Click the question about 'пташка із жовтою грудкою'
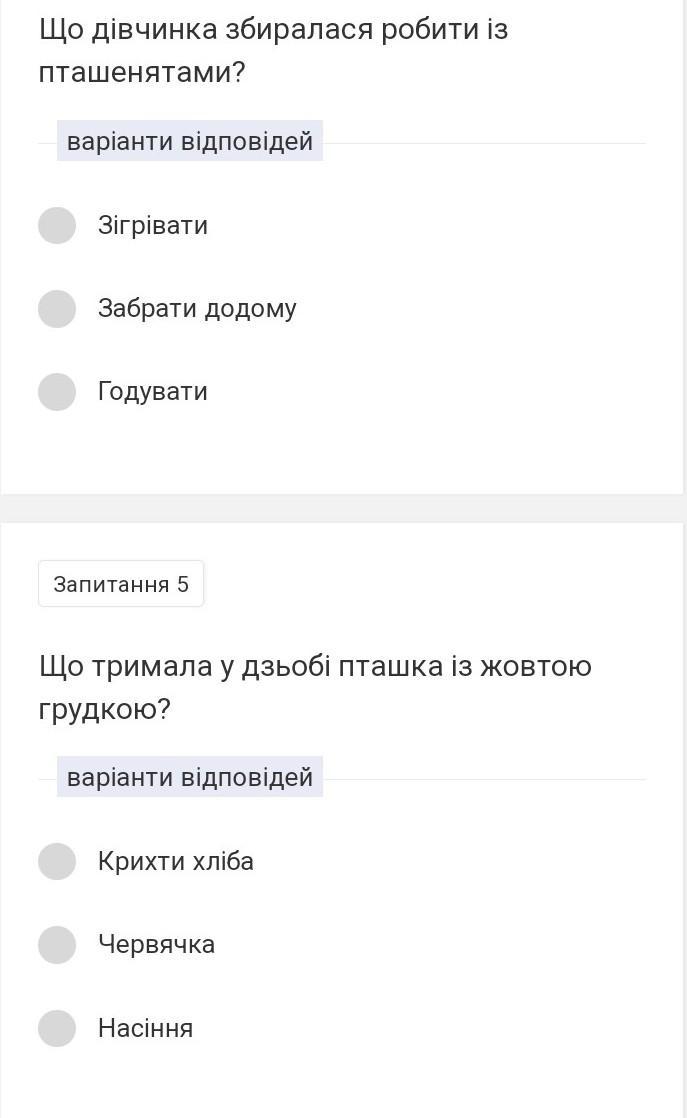The height and width of the screenshot is (1118, 687). [315, 687]
